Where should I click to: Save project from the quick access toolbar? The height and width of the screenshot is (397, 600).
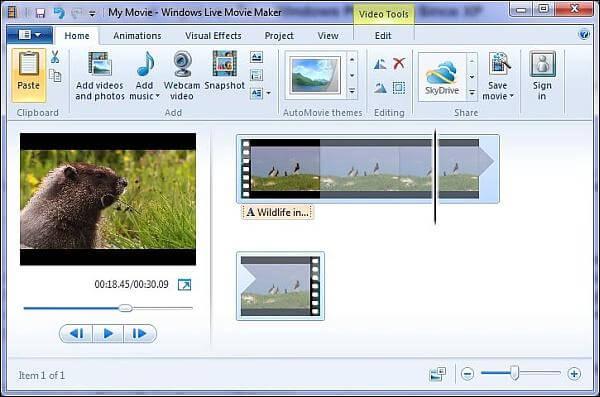(x=40, y=13)
